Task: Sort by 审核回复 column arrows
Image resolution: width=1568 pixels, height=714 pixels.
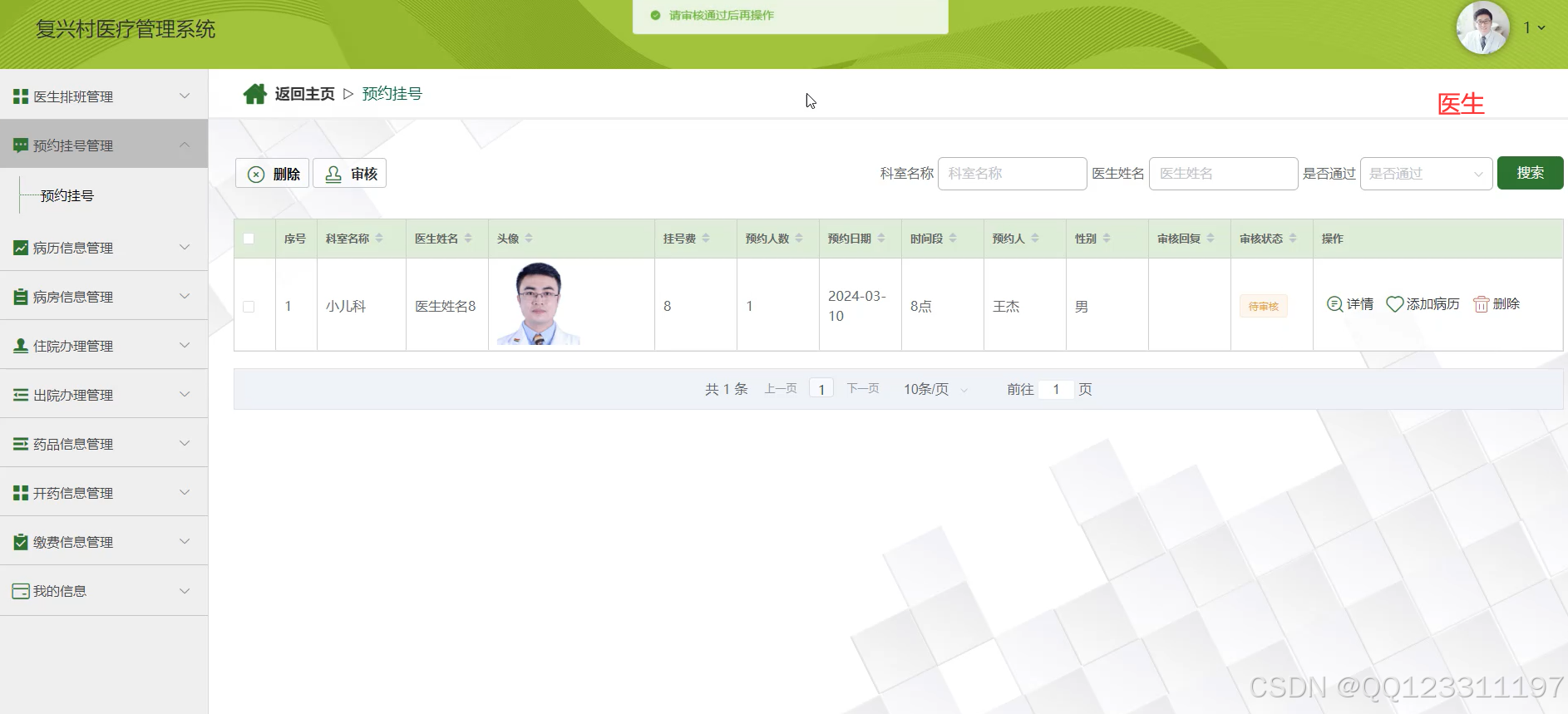Action: coord(1211,239)
